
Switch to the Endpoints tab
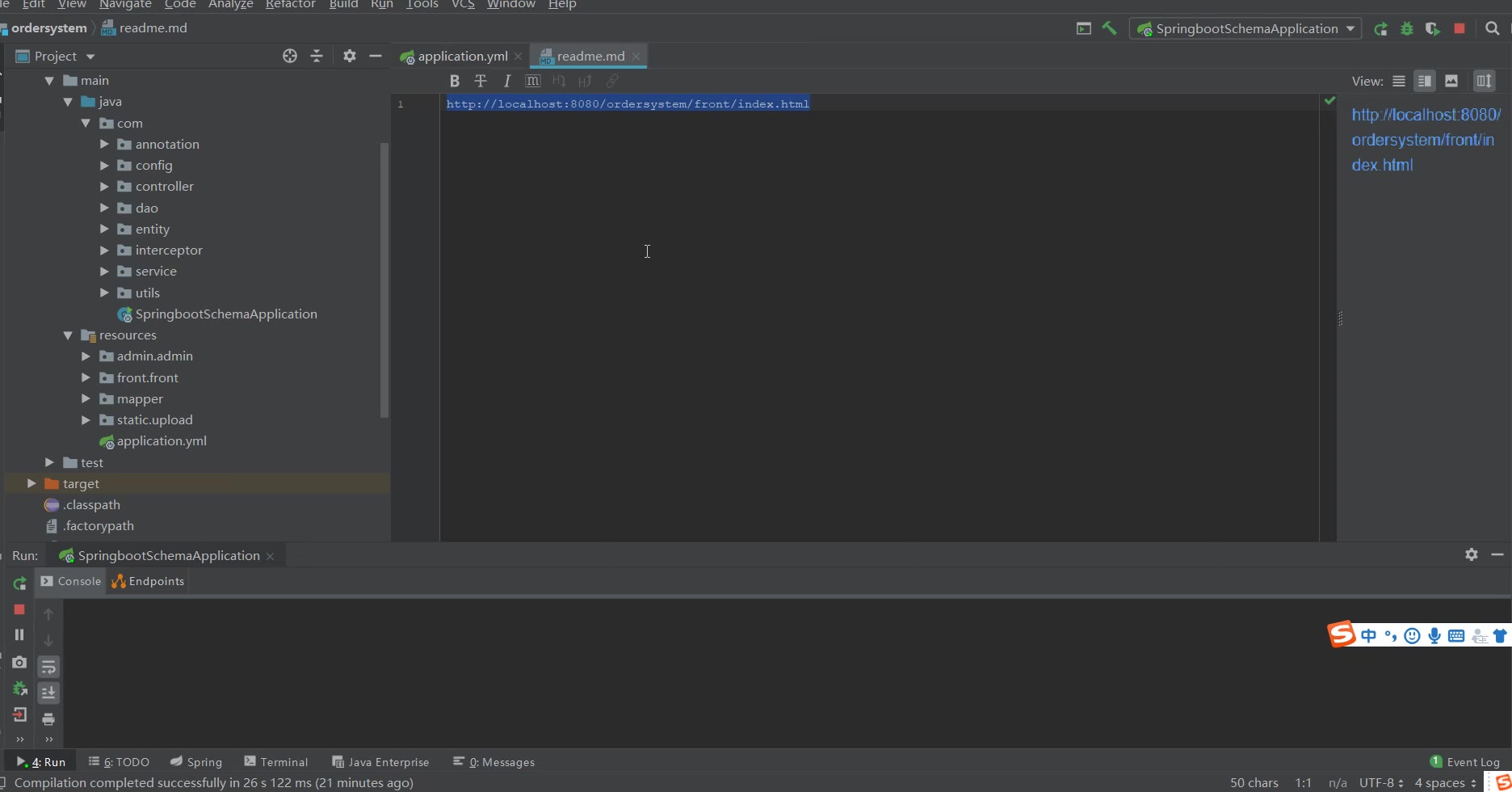point(148,581)
